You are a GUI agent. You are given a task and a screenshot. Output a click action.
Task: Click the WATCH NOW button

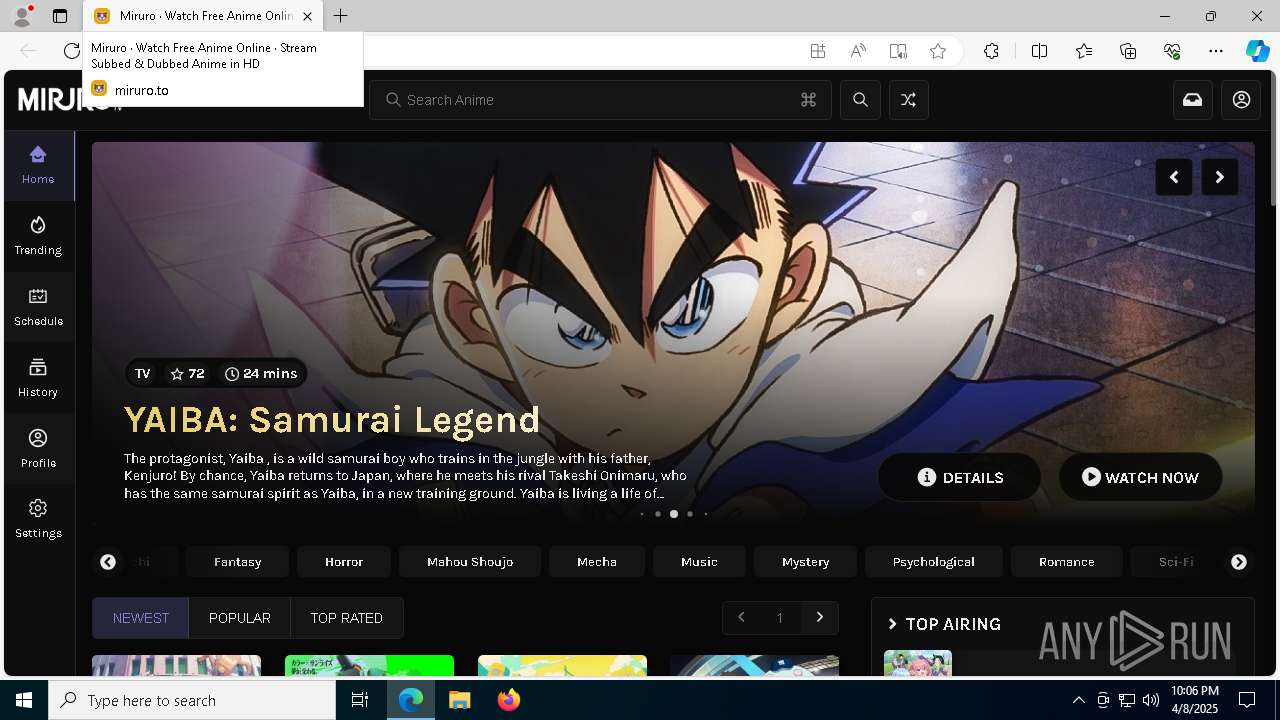pos(1140,477)
